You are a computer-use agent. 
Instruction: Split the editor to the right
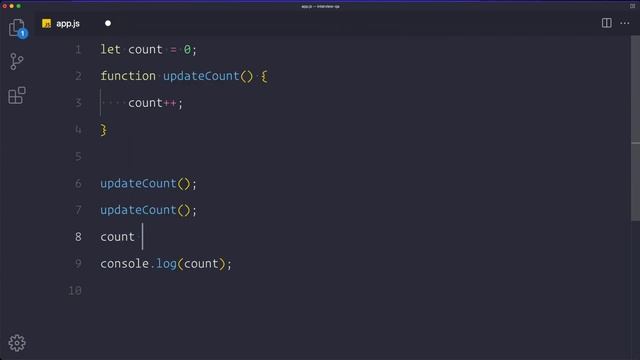[x=607, y=23]
